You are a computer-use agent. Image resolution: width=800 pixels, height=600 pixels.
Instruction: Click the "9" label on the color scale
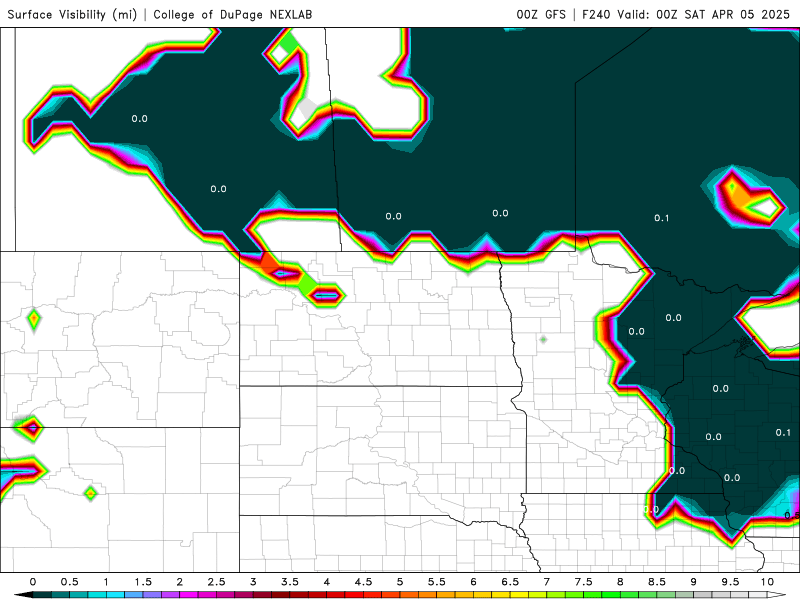tap(693, 582)
